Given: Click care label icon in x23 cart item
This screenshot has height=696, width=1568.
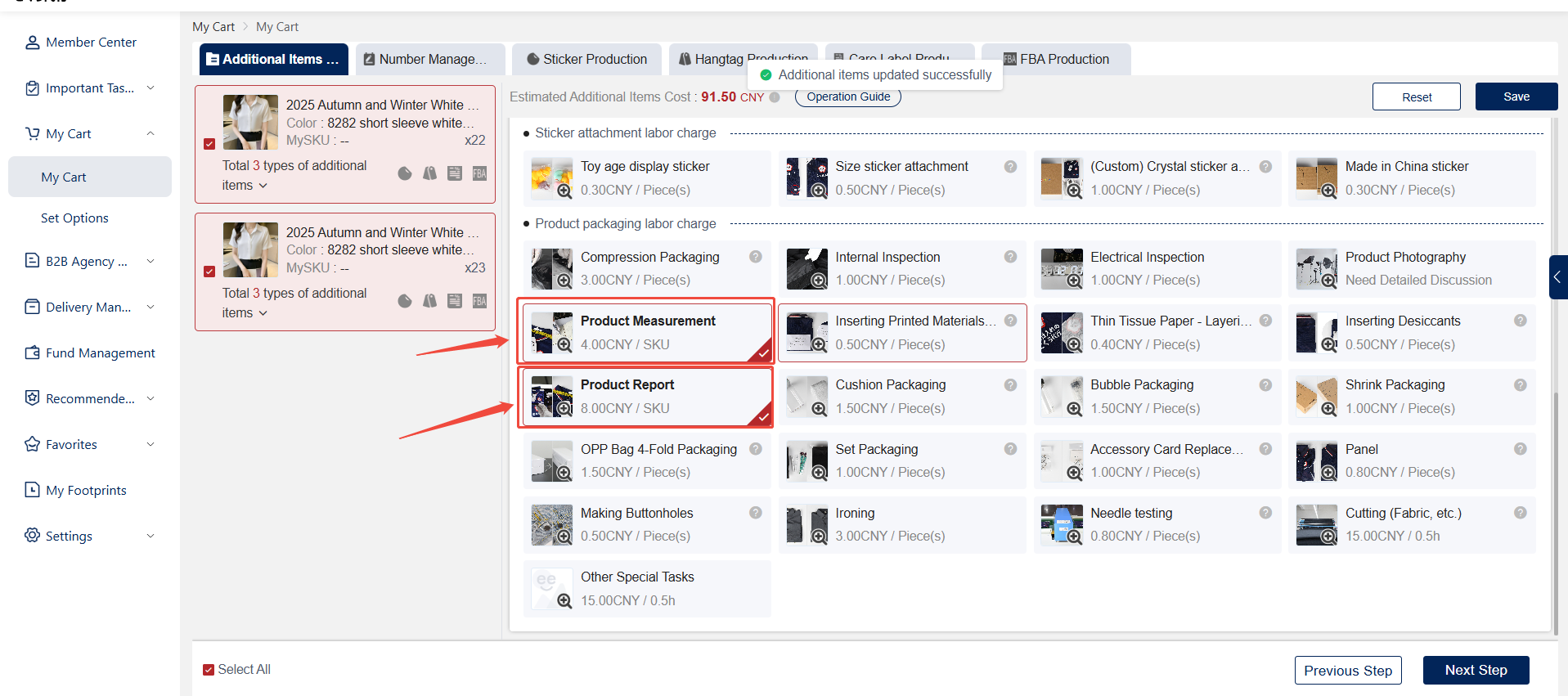Looking at the screenshot, I should (455, 301).
